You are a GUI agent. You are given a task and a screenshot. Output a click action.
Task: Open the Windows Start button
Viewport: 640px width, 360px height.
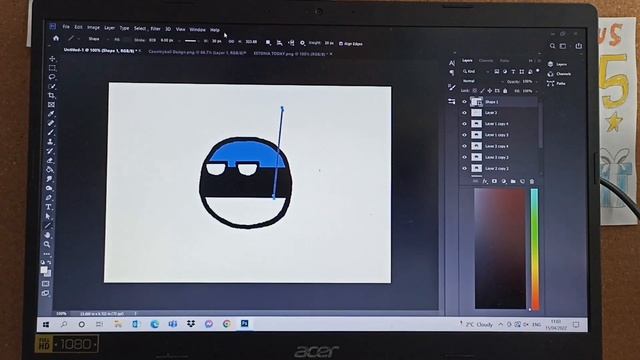pyautogui.click(x=46, y=324)
